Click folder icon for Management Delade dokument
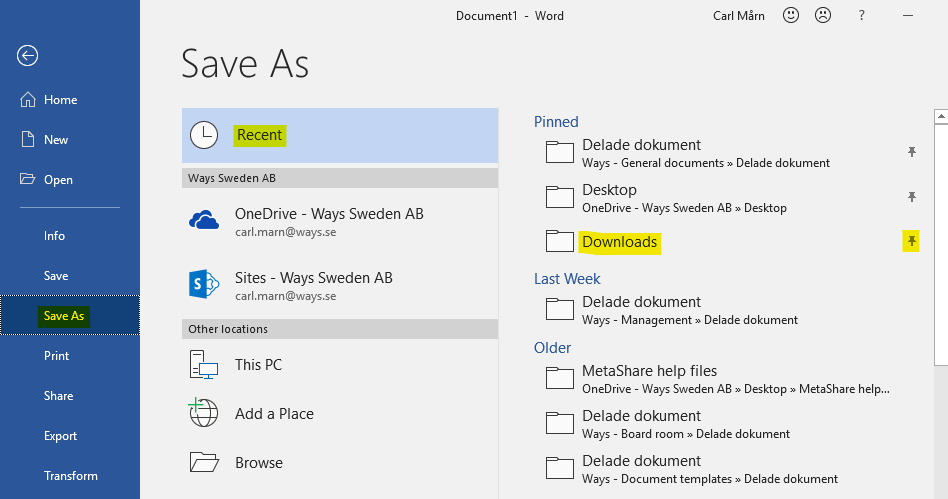The image size is (948, 499). tap(560, 309)
